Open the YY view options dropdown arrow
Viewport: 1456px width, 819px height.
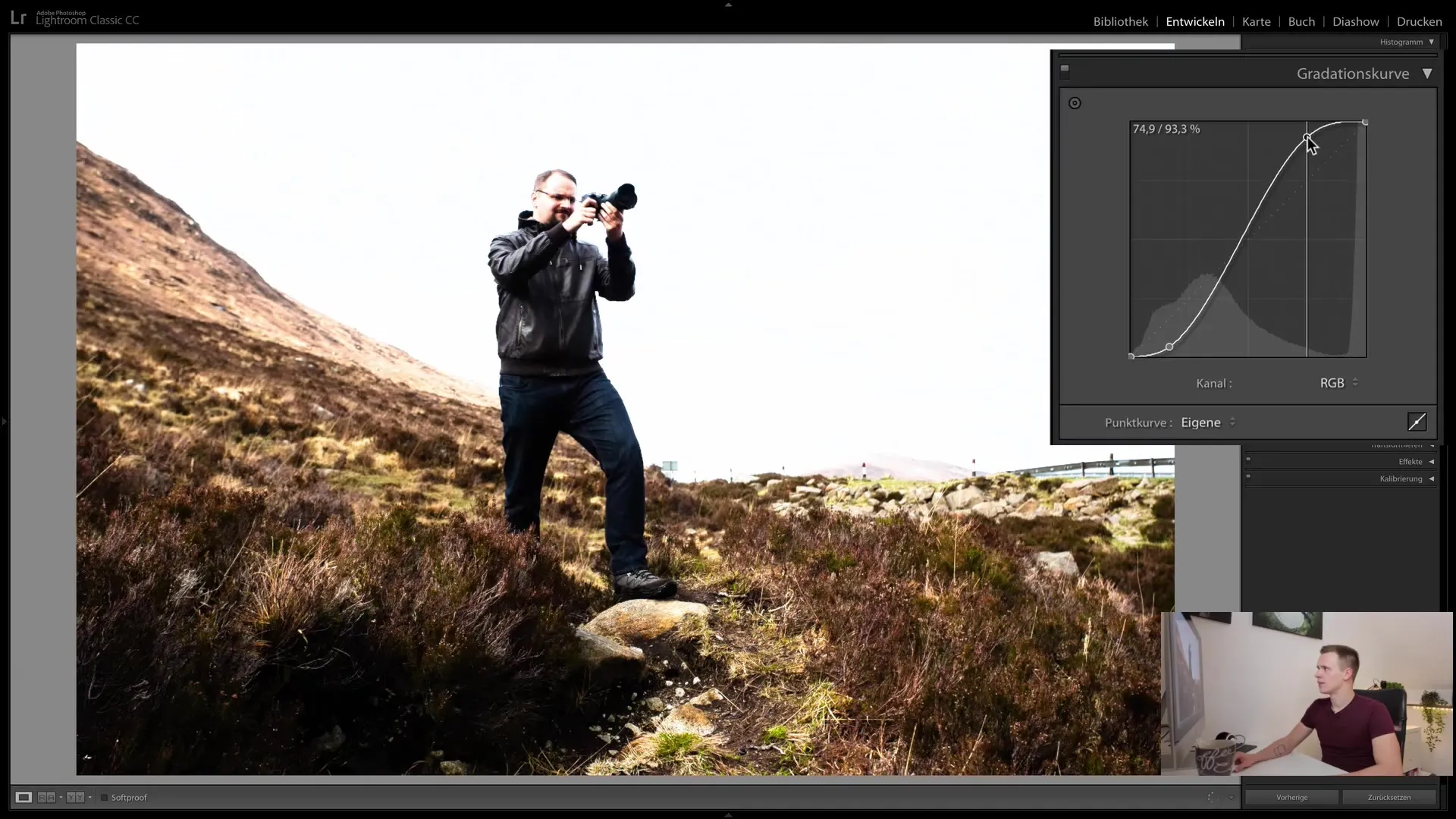(89, 797)
